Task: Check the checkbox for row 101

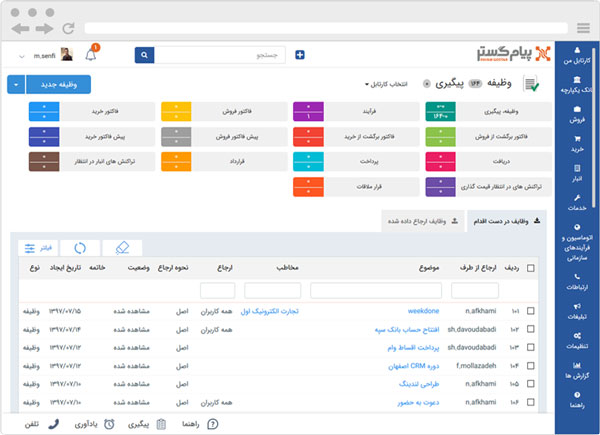Action: (531, 311)
